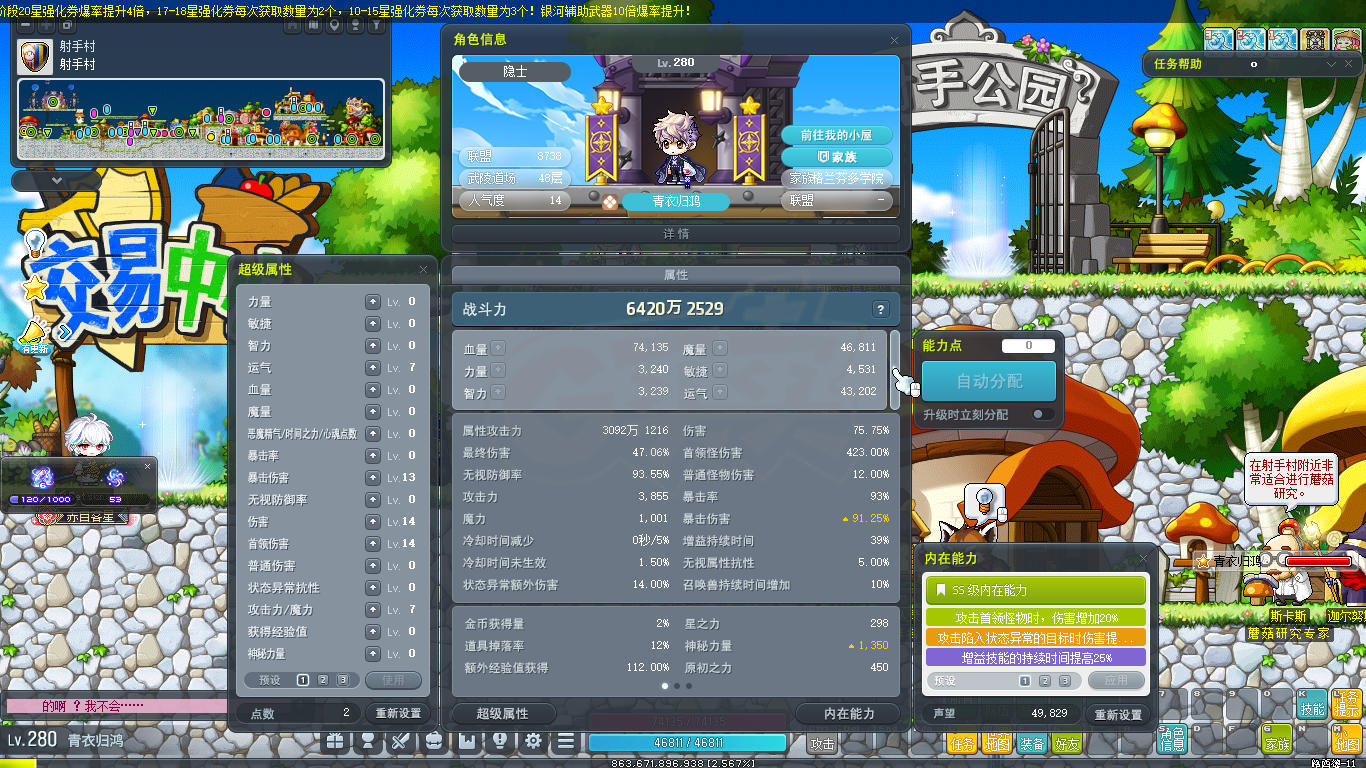The image size is (1366, 768).
Task: Switch to the 内在能力 tab at bottom
Action: click(x=849, y=713)
